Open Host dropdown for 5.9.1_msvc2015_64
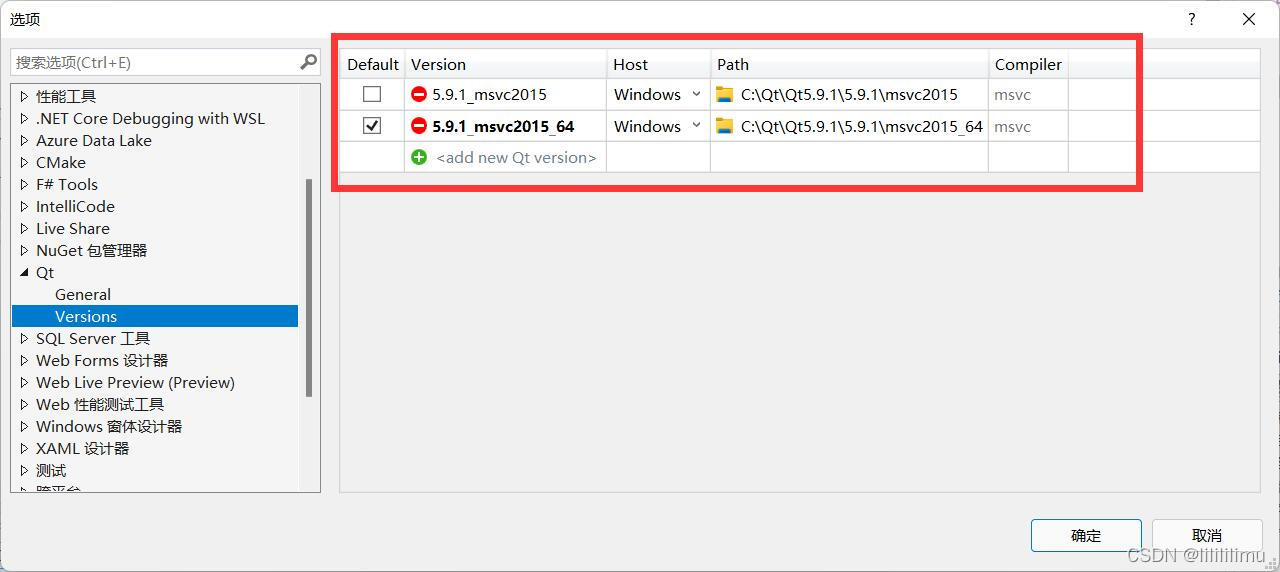Image resolution: width=1280 pixels, height=572 pixels. 696,126
